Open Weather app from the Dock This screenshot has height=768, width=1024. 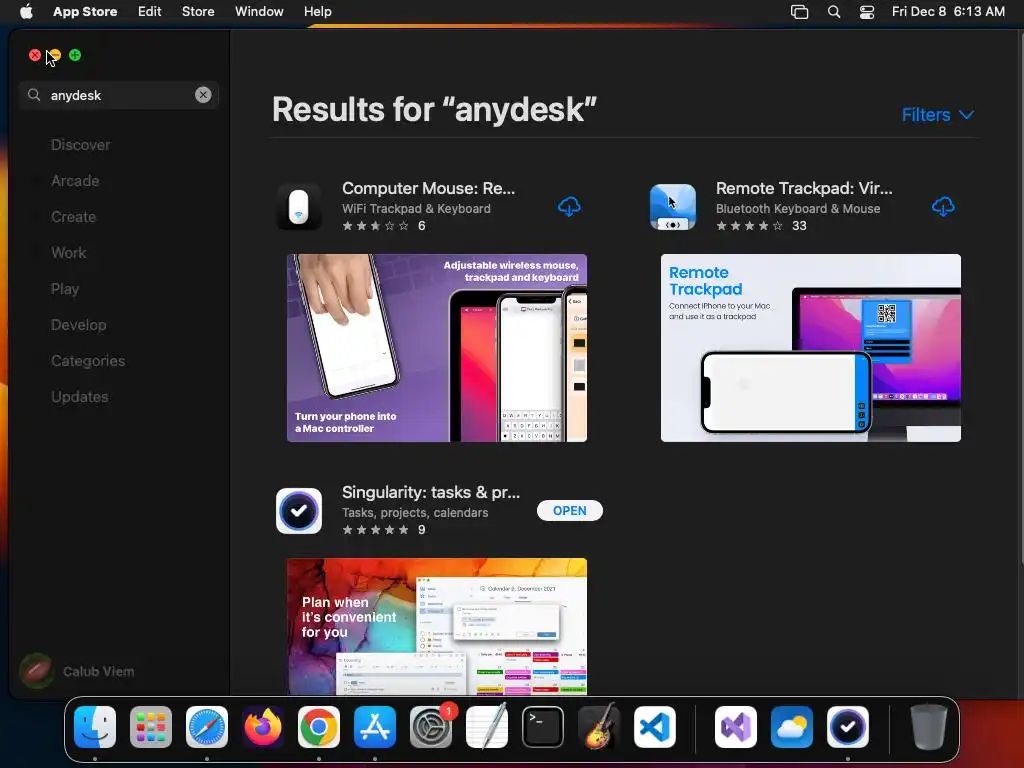coord(792,727)
